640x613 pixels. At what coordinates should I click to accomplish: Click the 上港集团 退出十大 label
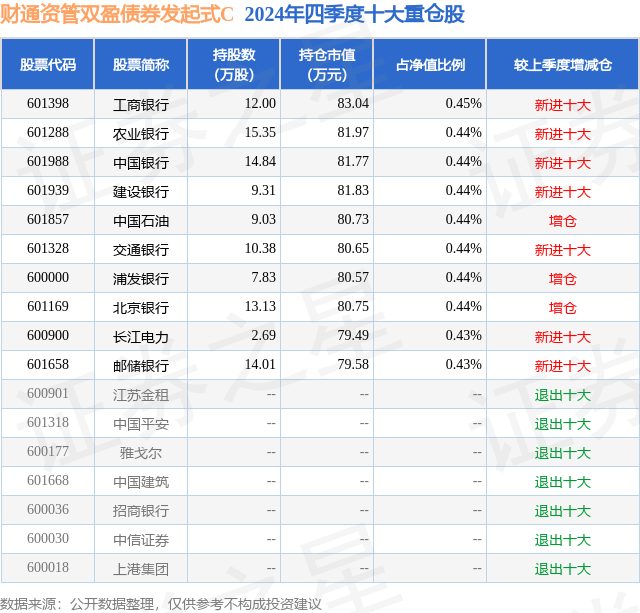(563, 569)
